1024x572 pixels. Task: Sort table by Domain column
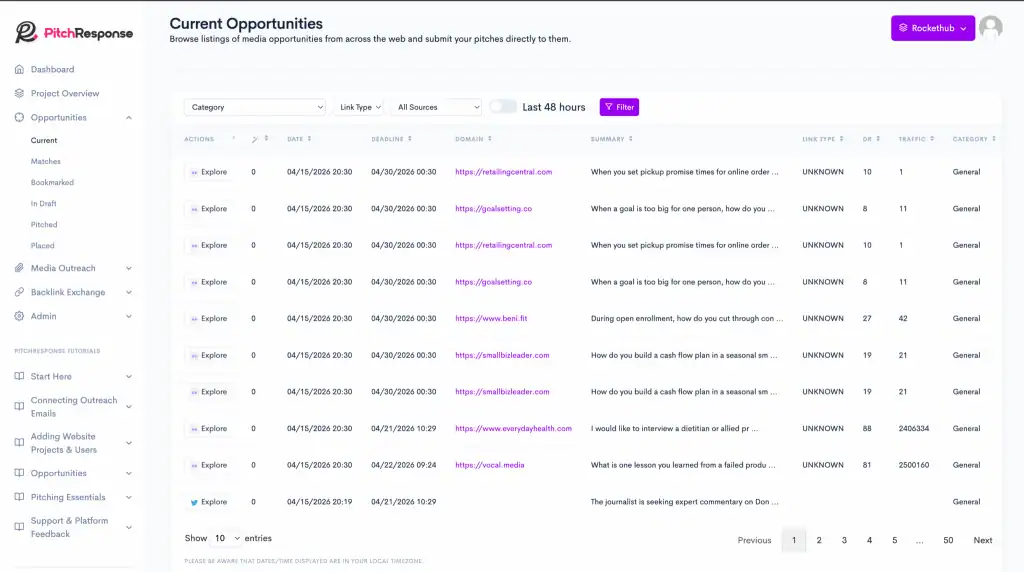(473, 138)
